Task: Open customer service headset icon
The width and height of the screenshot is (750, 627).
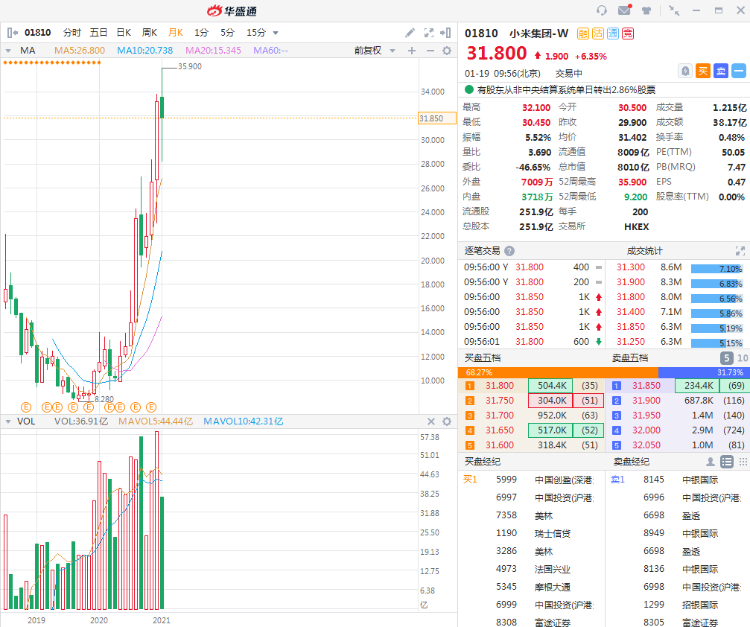Action: [601, 10]
